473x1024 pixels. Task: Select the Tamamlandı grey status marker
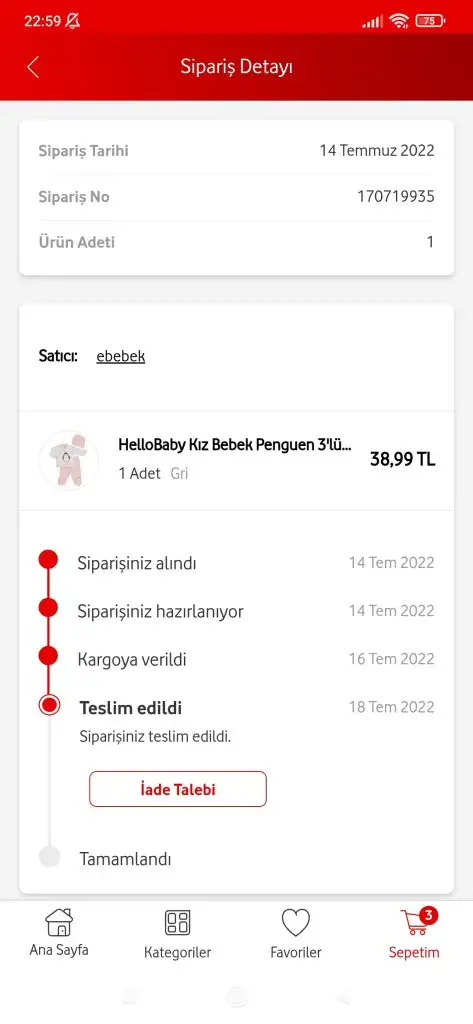coord(49,856)
